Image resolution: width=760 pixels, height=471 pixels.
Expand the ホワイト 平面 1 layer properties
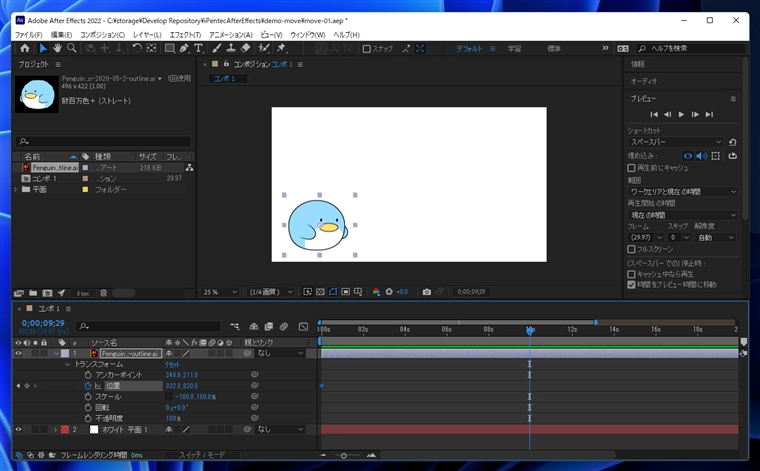tap(55, 429)
